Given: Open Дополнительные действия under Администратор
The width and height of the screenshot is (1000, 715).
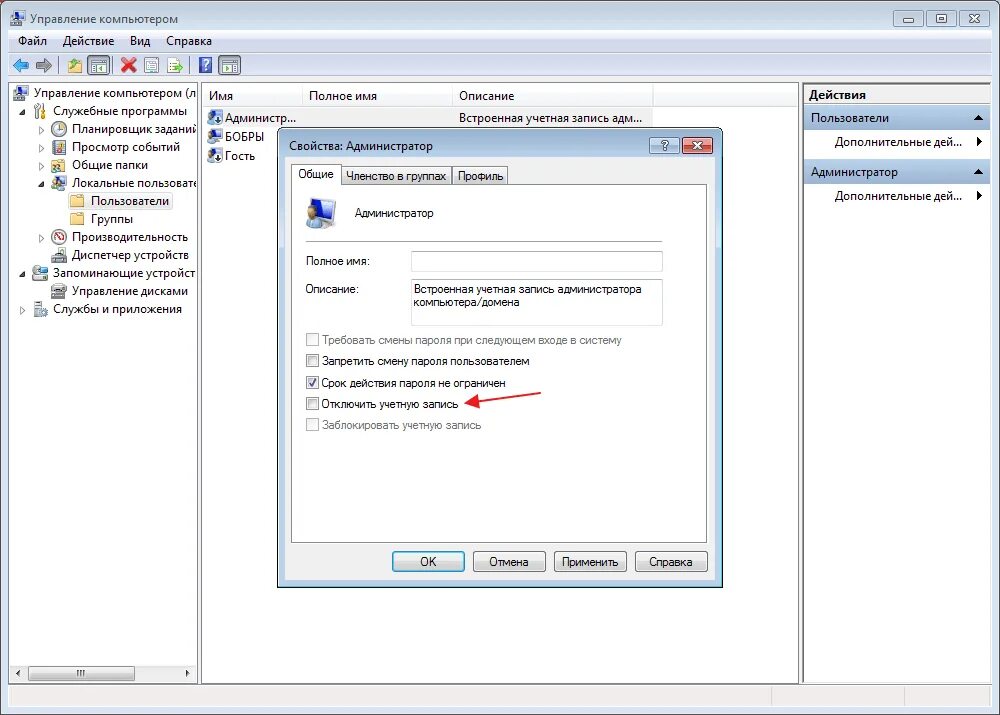Looking at the screenshot, I should (897, 196).
